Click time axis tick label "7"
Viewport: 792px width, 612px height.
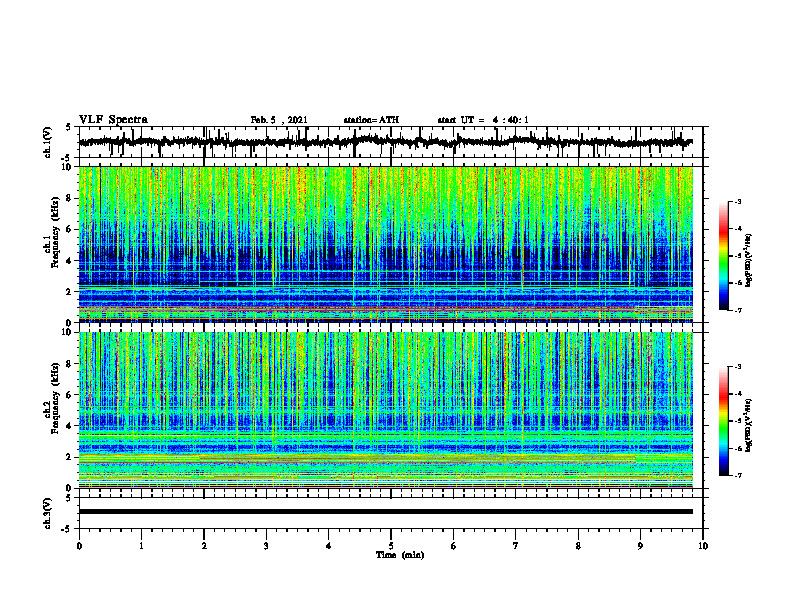(516, 546)
